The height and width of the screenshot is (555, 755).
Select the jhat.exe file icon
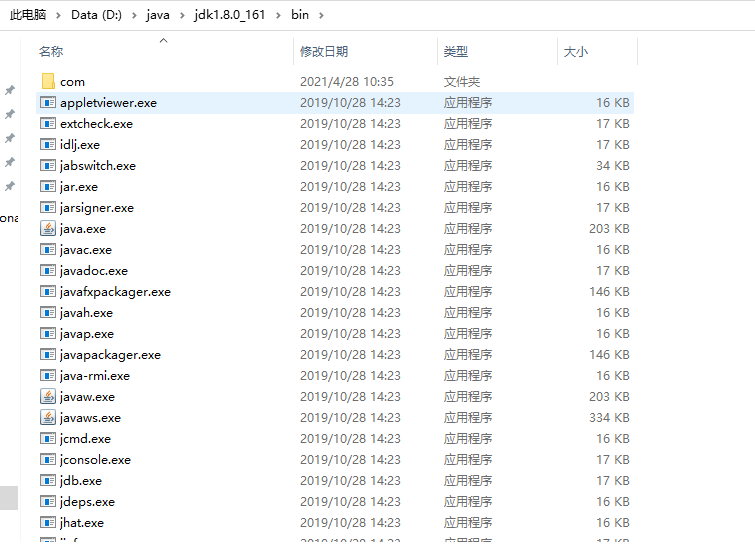point(48,522)
